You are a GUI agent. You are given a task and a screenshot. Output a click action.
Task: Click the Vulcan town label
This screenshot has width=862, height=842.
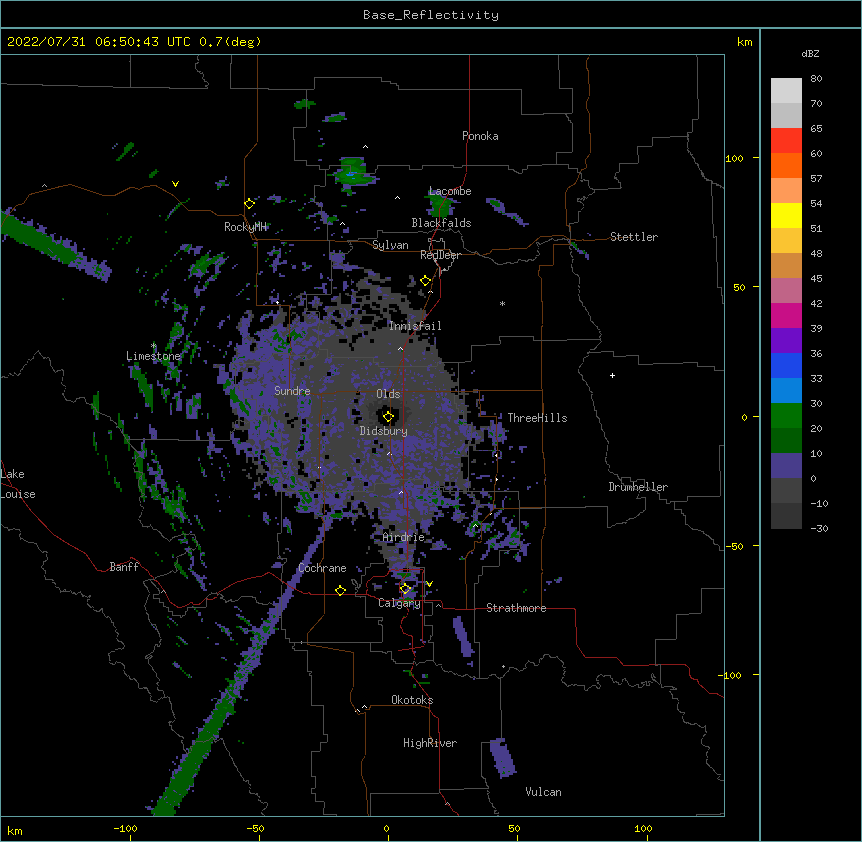(x=543, y=792)
